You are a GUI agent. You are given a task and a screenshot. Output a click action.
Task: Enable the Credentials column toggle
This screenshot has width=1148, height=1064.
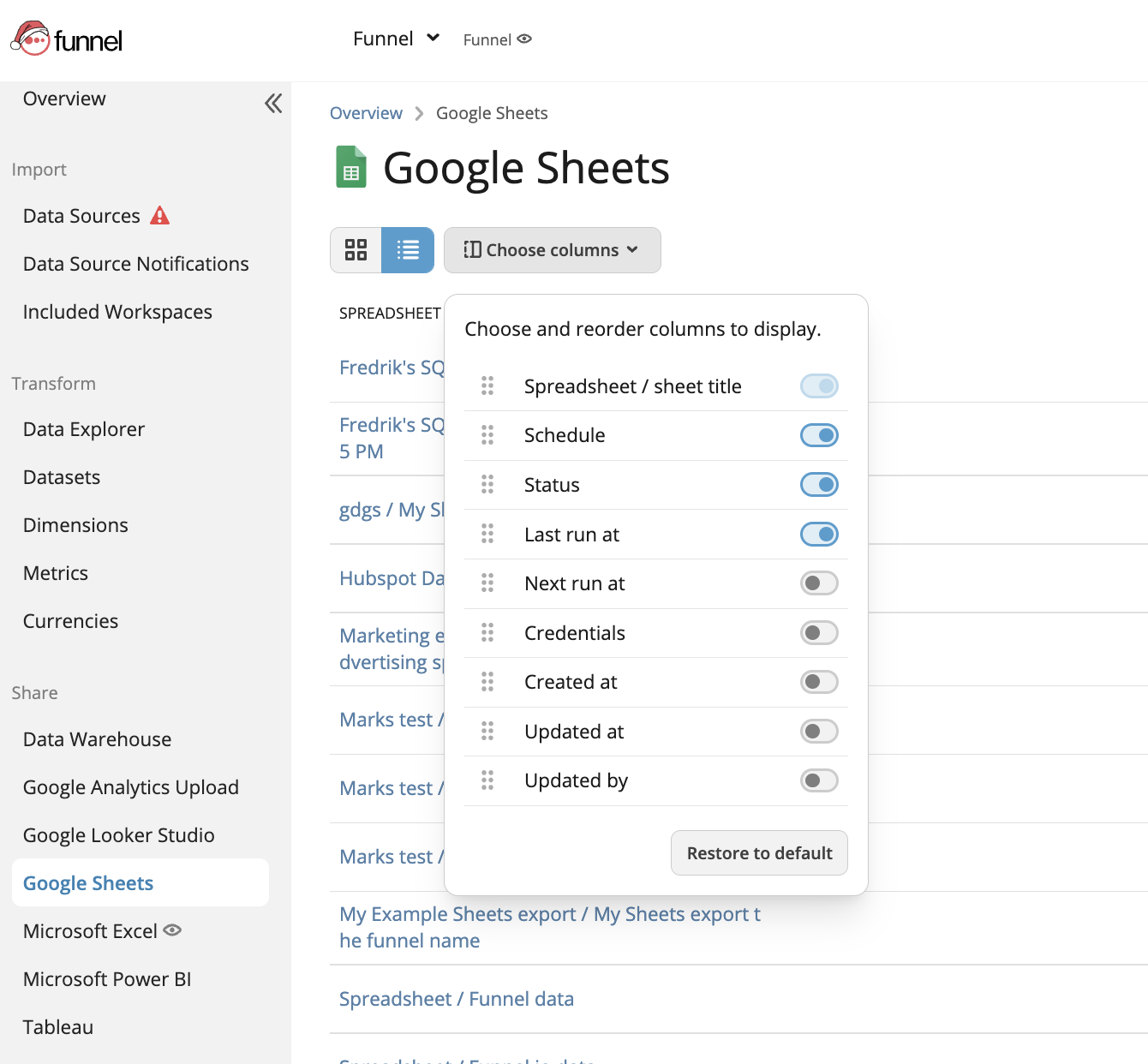819,633
